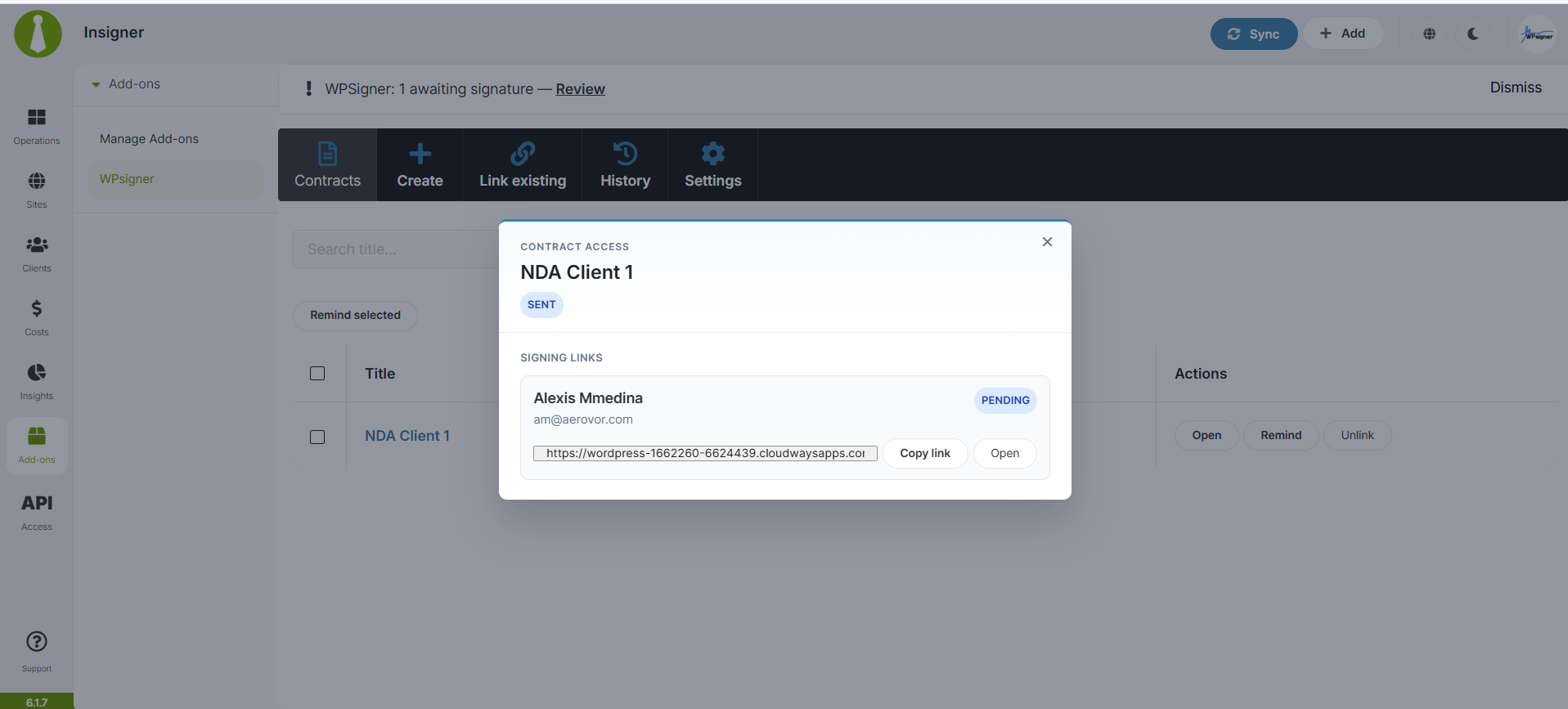Open the user profile avatar menu
The width and height of the screenshot is (1568, 709).
tap(1537, 34)
